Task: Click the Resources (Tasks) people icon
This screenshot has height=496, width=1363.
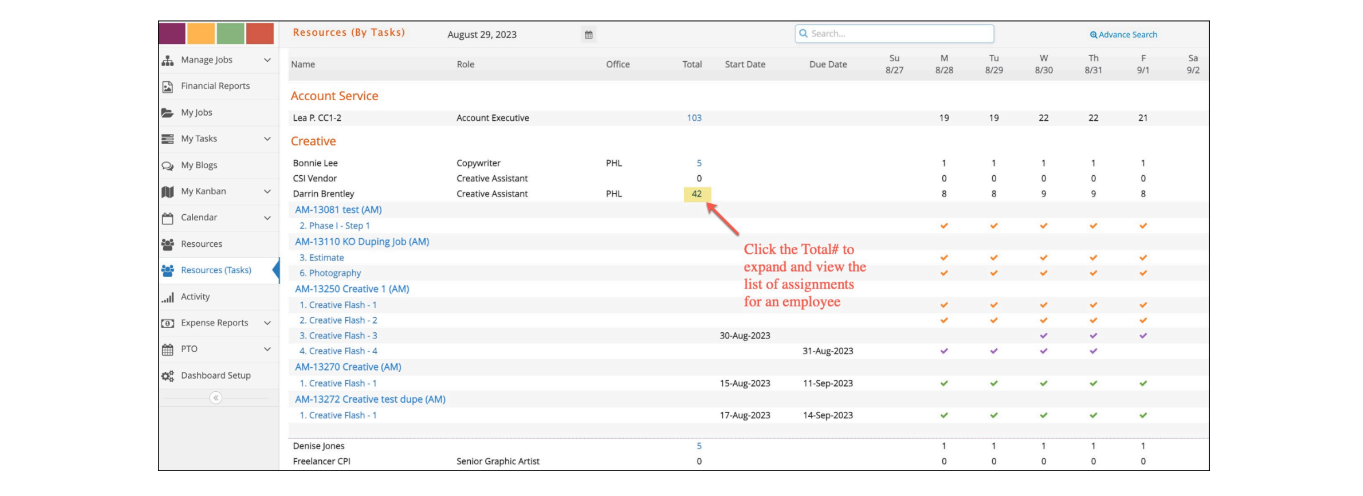Action: coord(168,270)
